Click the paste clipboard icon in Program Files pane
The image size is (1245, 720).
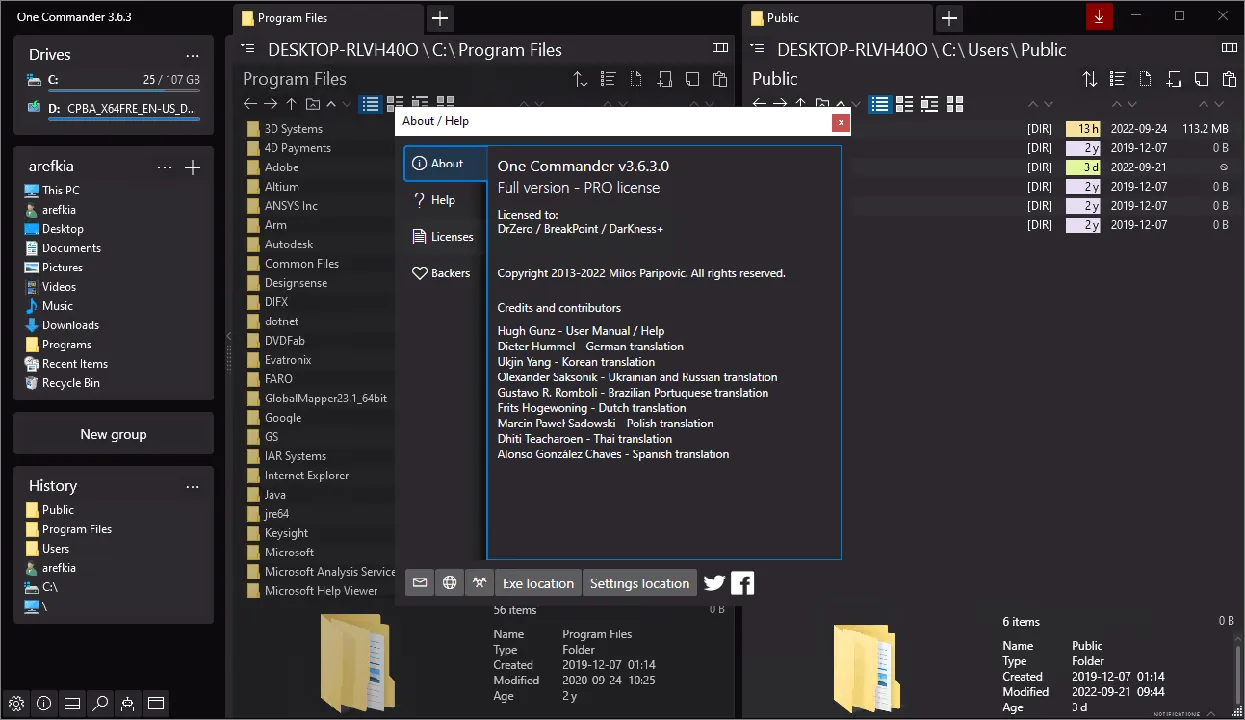click(x=719, y=79)
